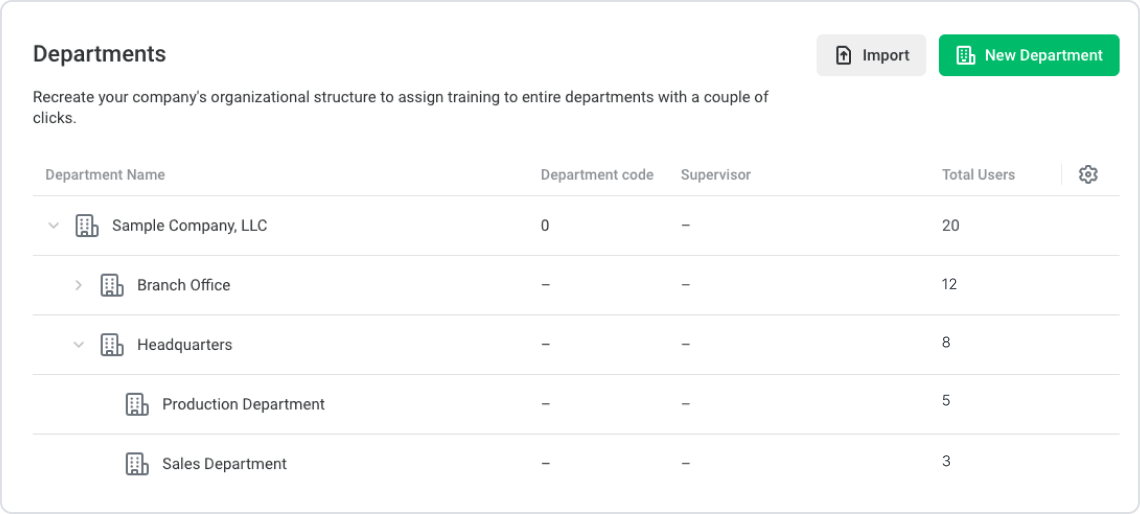Import departments from a file
The width and height of the screenshot is (1140, 514).
871,55
